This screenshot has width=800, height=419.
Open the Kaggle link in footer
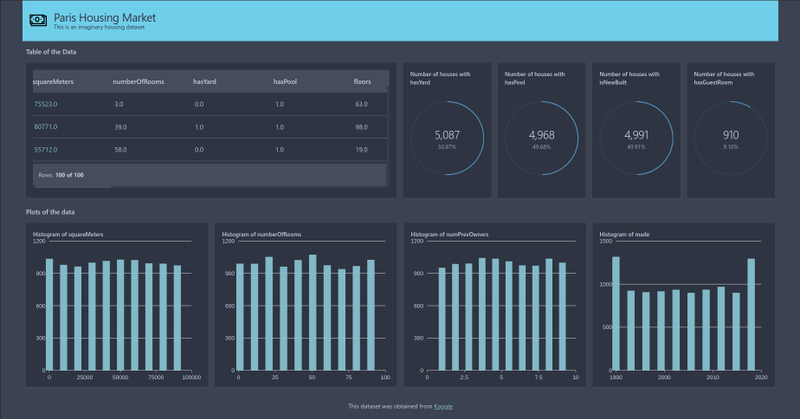click(443, 406)
